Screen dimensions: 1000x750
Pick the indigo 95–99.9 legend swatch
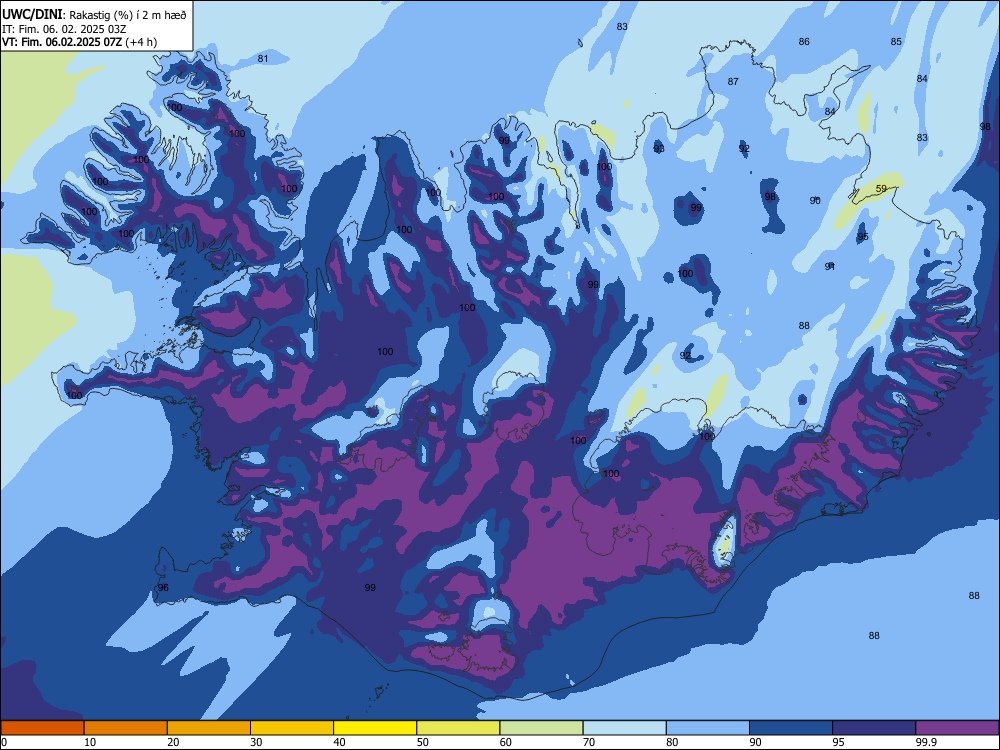click(x=874, y=728)
